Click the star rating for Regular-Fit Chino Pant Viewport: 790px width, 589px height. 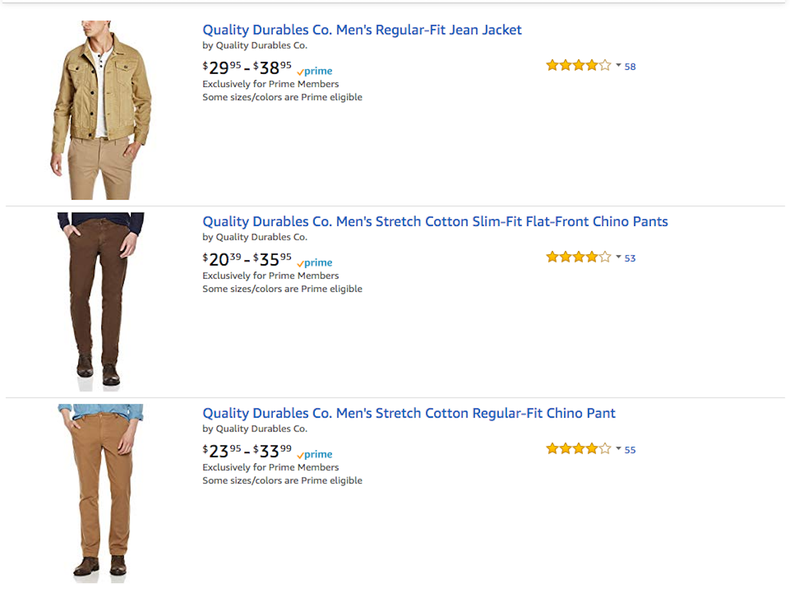tap(578, 449)
